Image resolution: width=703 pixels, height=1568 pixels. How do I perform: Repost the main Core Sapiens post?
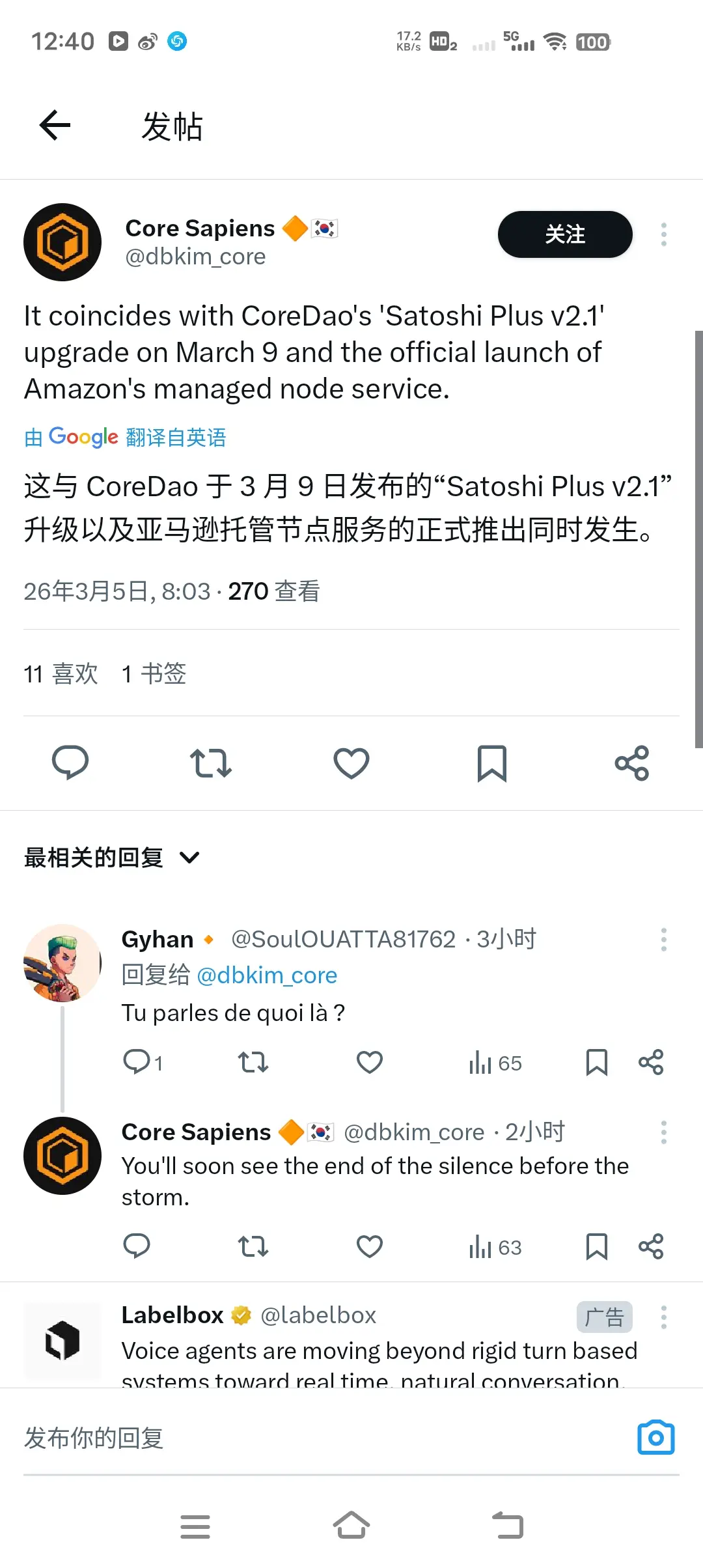click(211, 763)
